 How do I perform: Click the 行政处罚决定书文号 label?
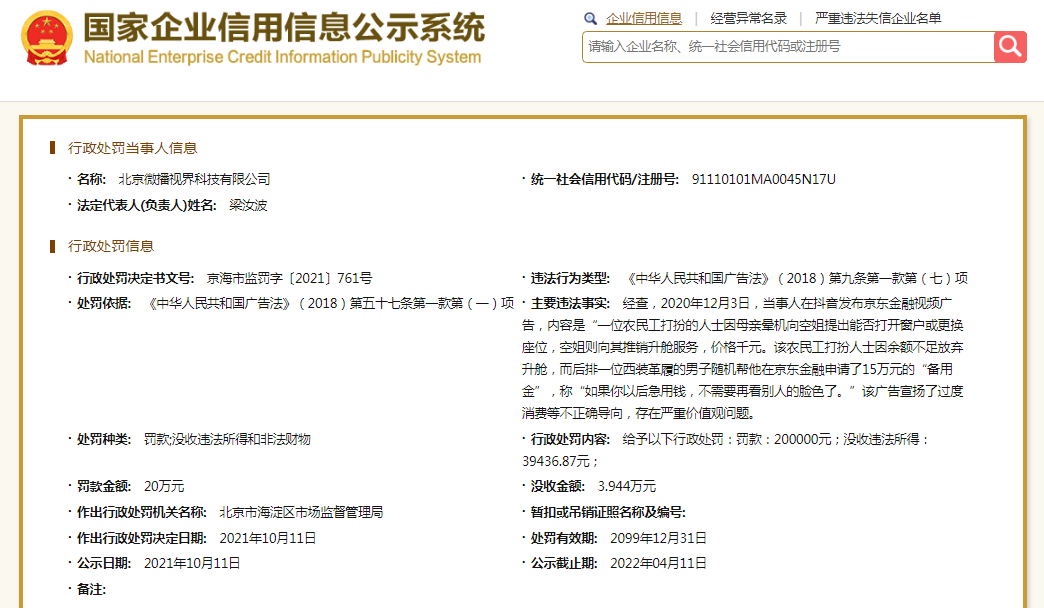(135, 278)
